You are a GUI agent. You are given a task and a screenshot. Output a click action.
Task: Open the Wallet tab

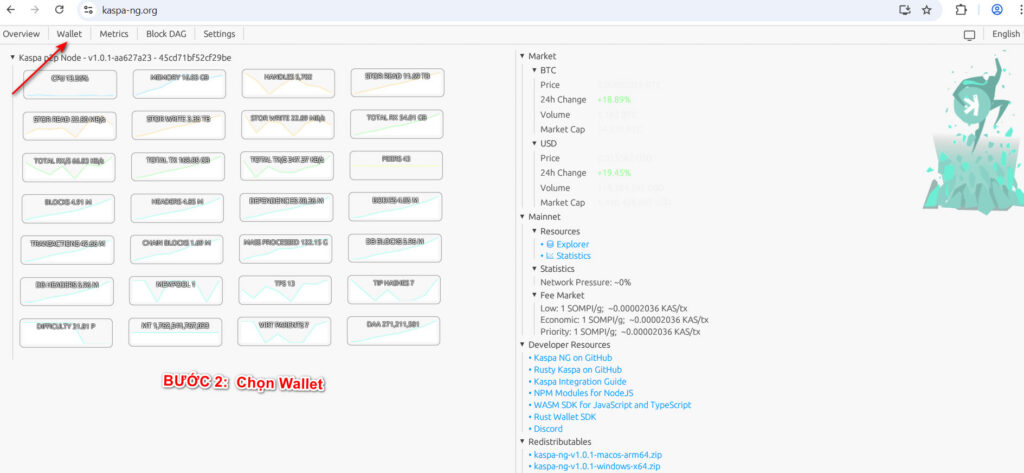pos(69,34)
